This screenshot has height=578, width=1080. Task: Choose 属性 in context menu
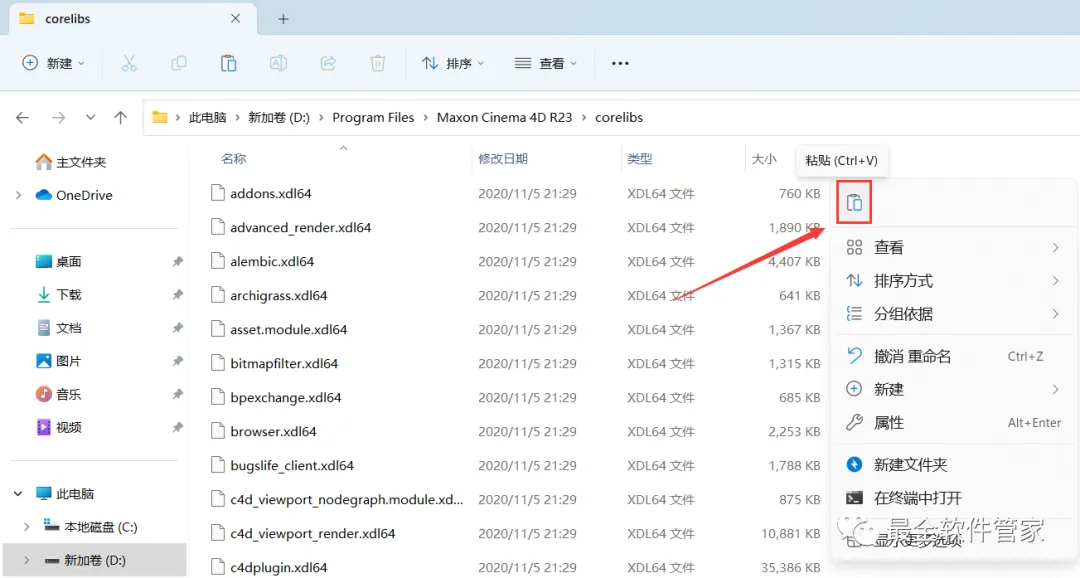pos(953,422)
